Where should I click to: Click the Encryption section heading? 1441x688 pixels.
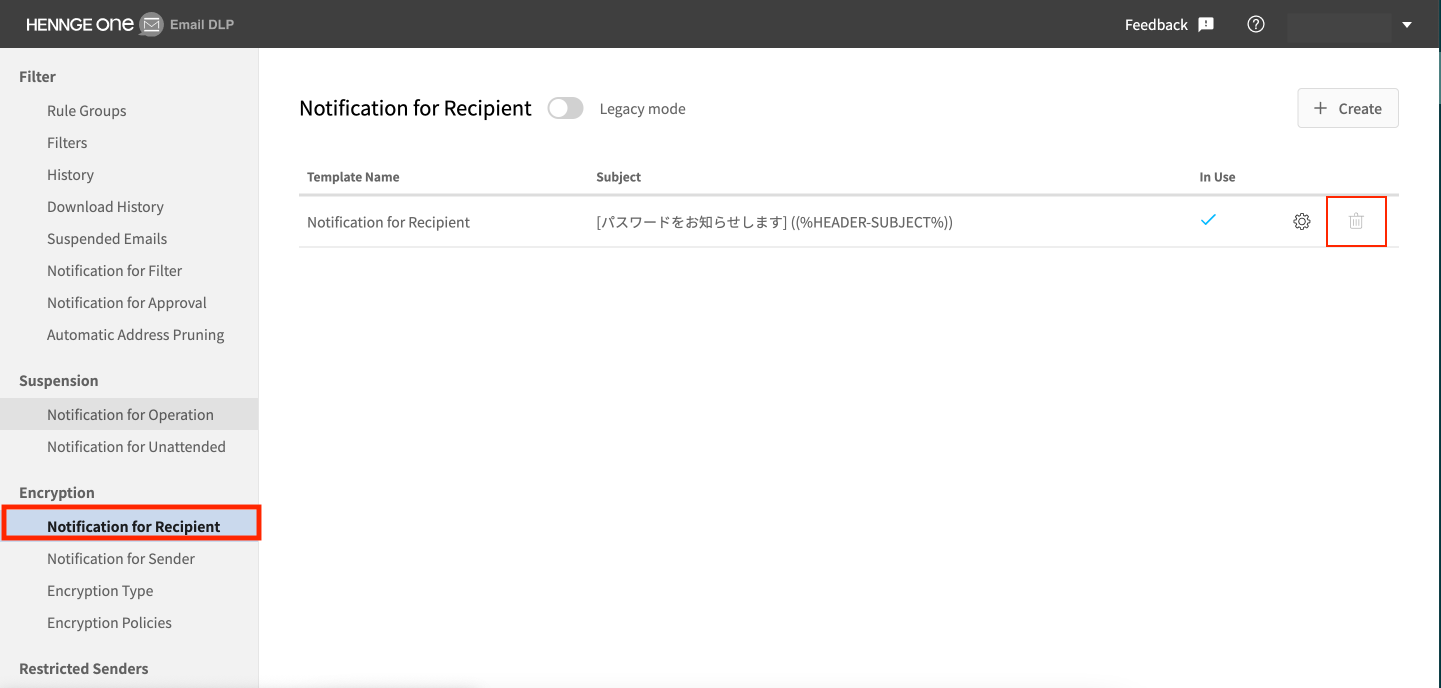click(57, 492)
